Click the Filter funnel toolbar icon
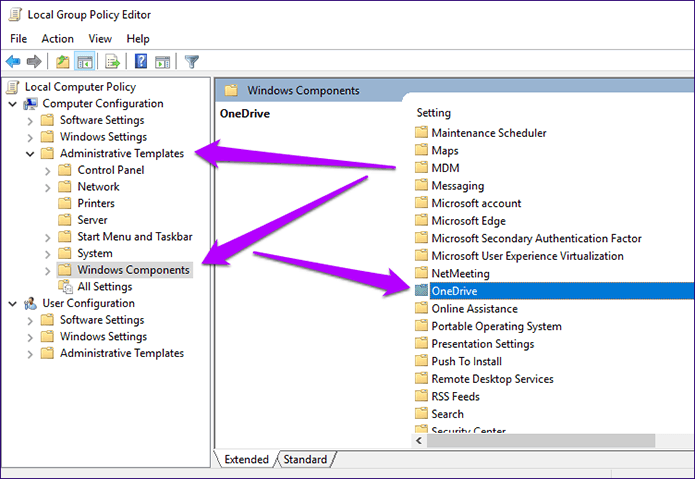This screenshot has width=695, height=479. (191, 61)
